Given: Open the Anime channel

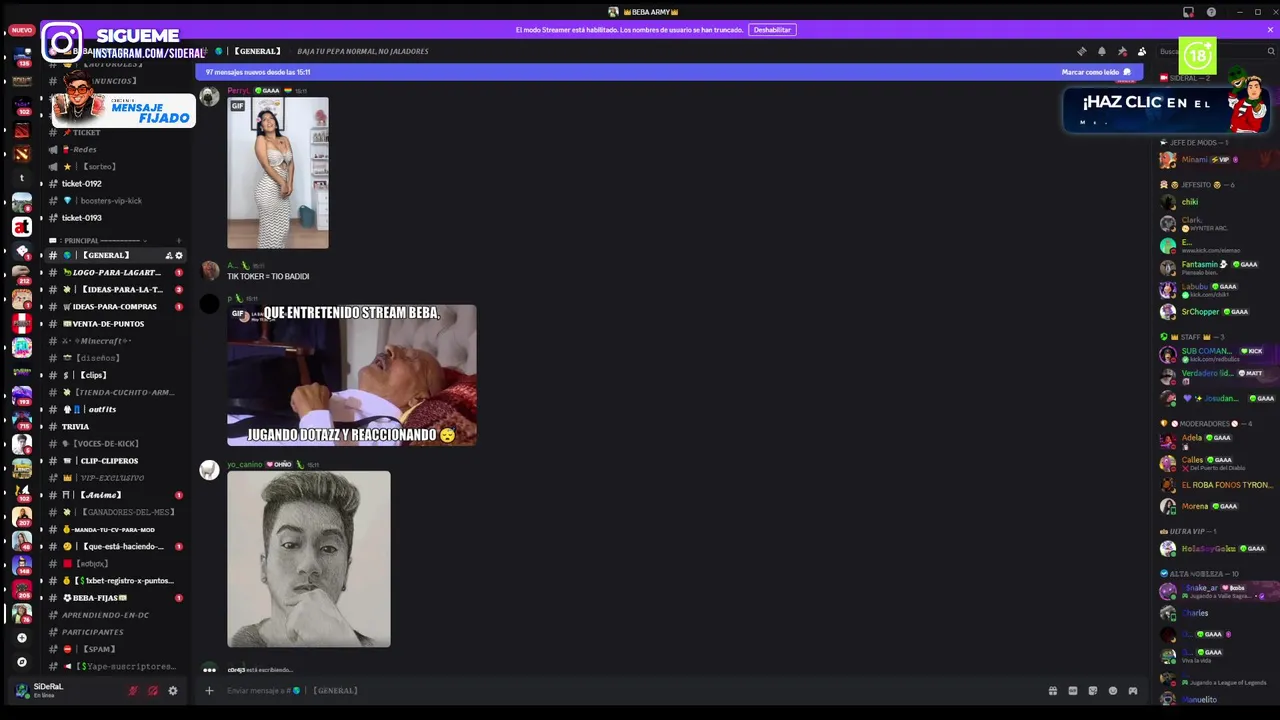Looking at the screenshot, I should [x=115, y=494].
